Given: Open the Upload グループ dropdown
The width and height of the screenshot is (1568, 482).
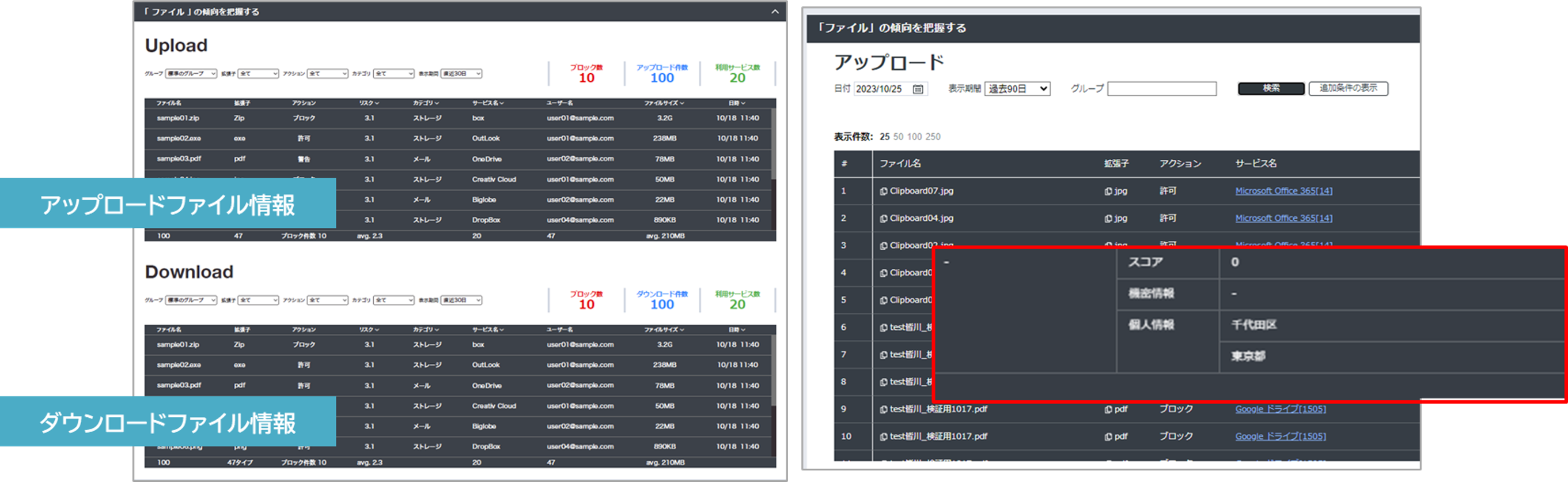Looking at the screenshot, I should tap(191, 74).
